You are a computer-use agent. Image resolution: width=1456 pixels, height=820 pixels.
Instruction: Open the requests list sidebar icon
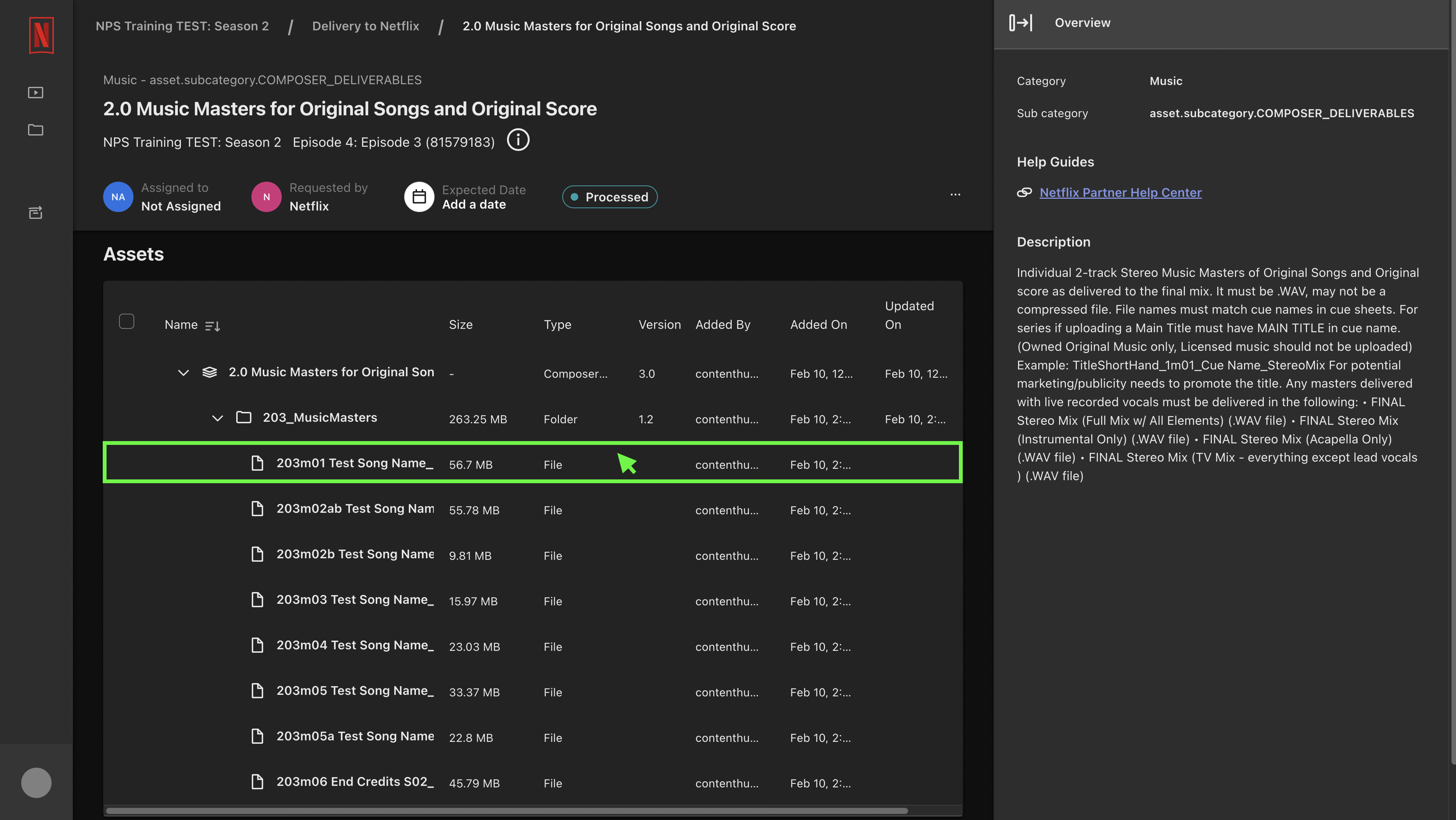coord(36,213)
